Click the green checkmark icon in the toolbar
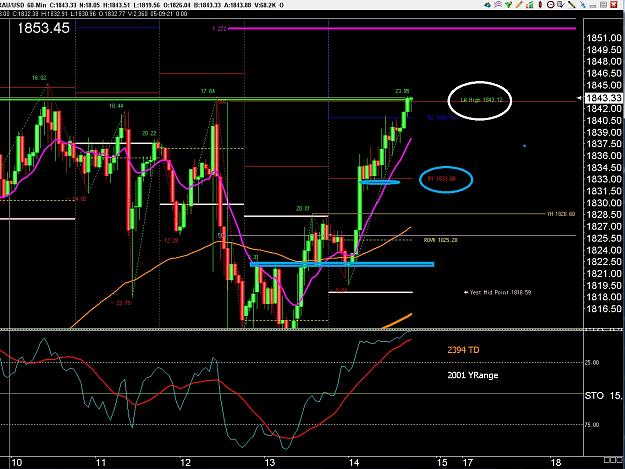 509,5
